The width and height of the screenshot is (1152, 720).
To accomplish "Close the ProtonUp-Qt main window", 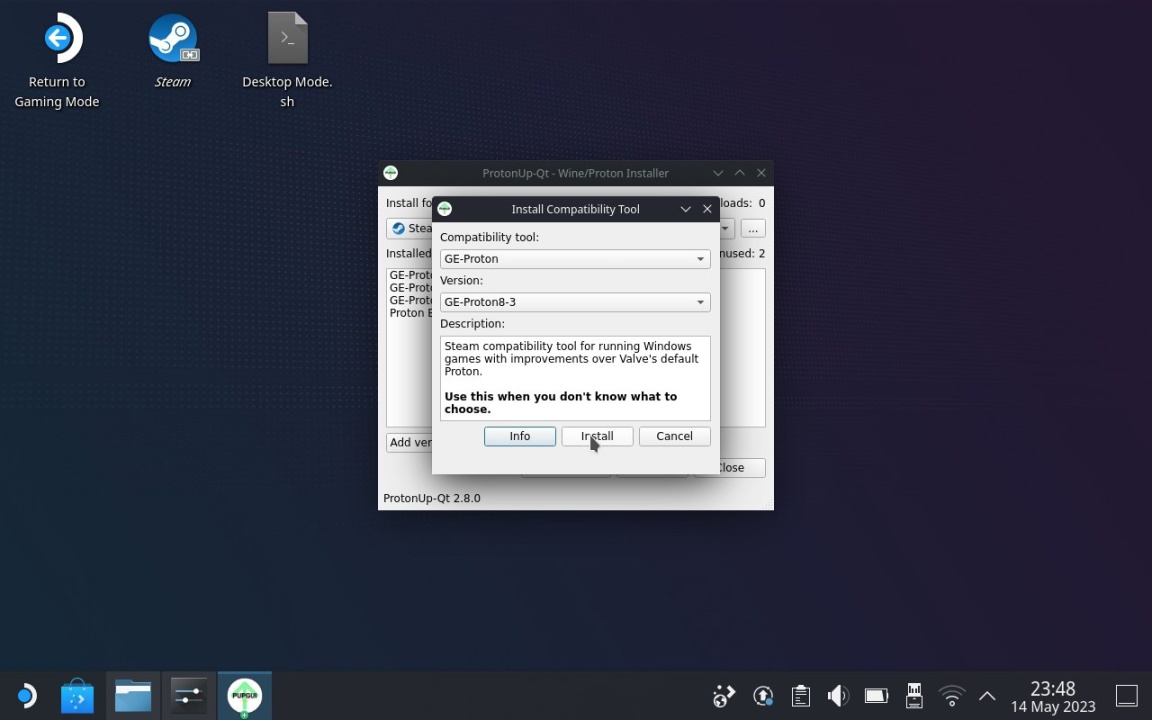I will click(761, 173).
